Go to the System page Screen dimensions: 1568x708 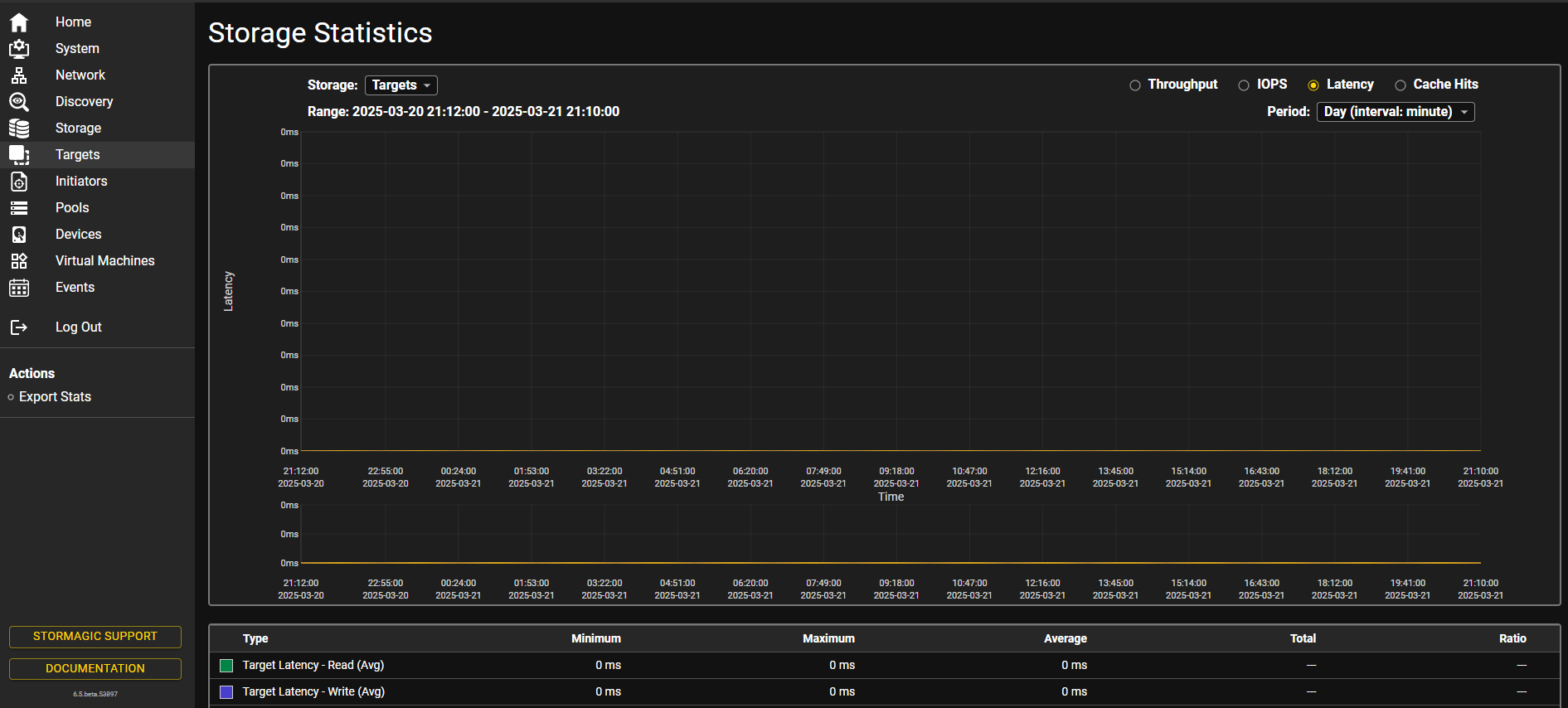(77, 49)
